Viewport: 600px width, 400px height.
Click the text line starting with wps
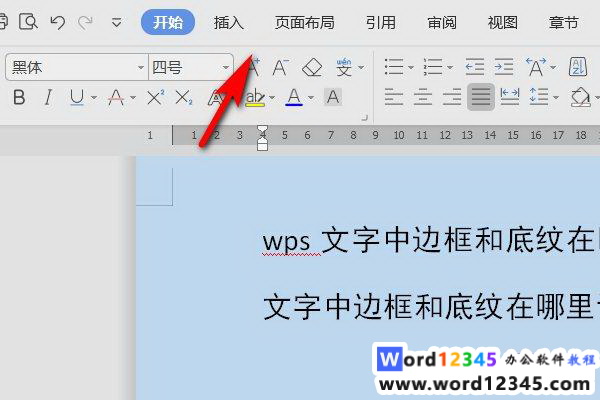(x=431, y=241)
